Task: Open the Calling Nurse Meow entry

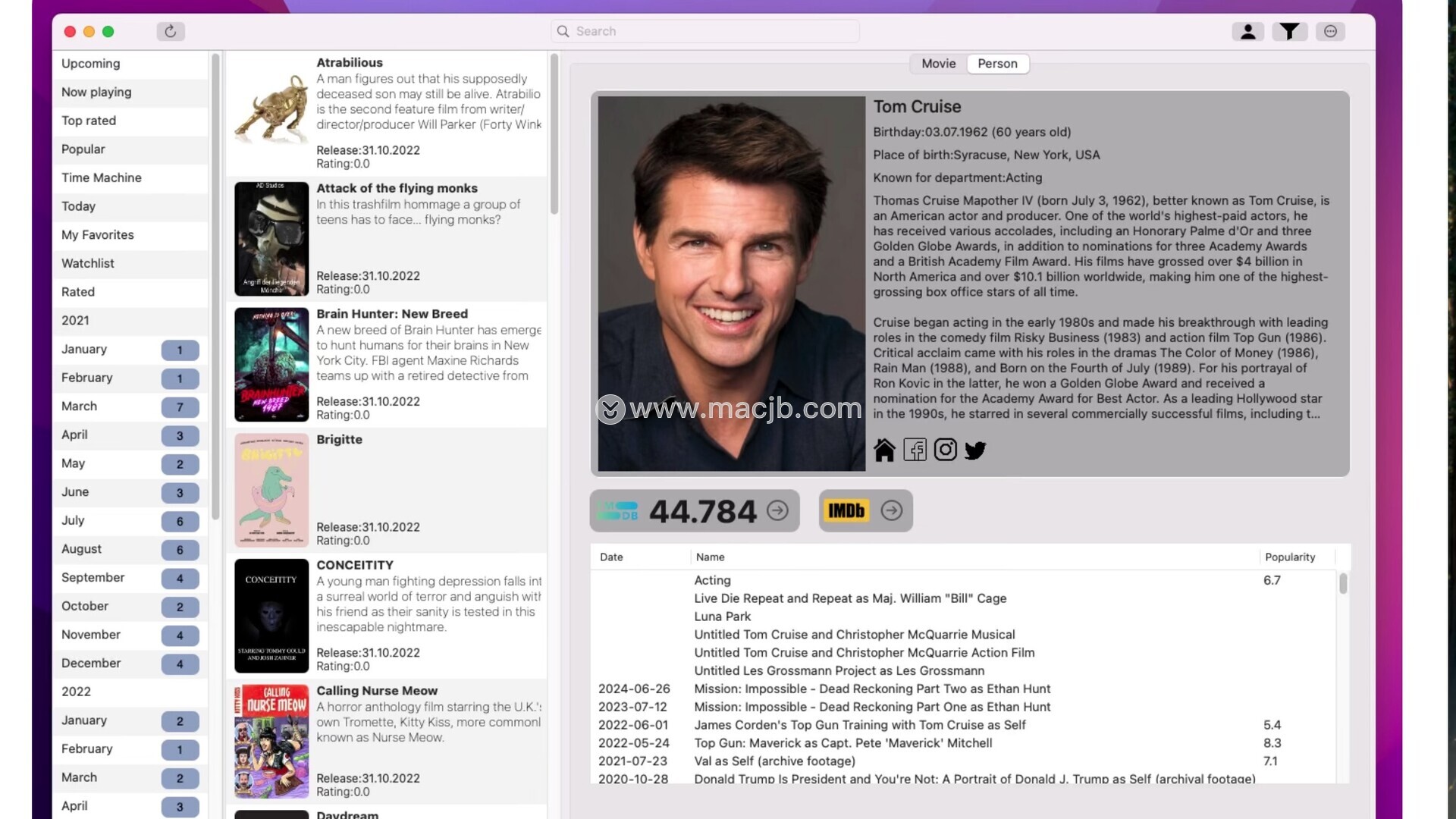Action: [x=387, y=741]
